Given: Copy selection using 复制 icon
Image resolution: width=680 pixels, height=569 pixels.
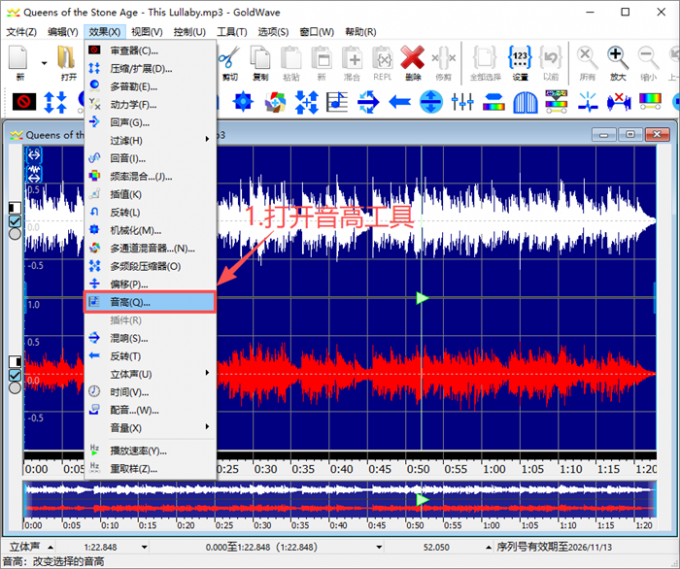Looking at the screenshot, I should tap(260, 63).
